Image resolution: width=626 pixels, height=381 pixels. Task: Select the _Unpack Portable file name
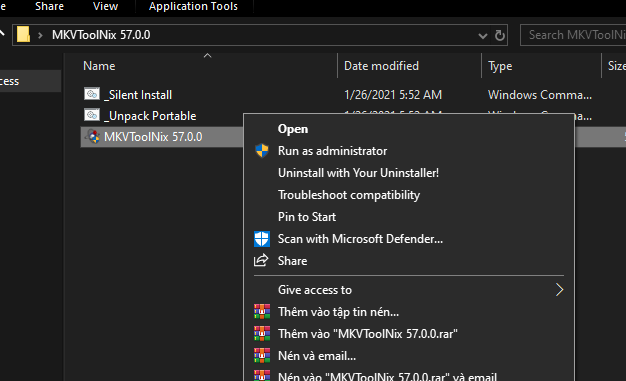click(x=150, y=116)
